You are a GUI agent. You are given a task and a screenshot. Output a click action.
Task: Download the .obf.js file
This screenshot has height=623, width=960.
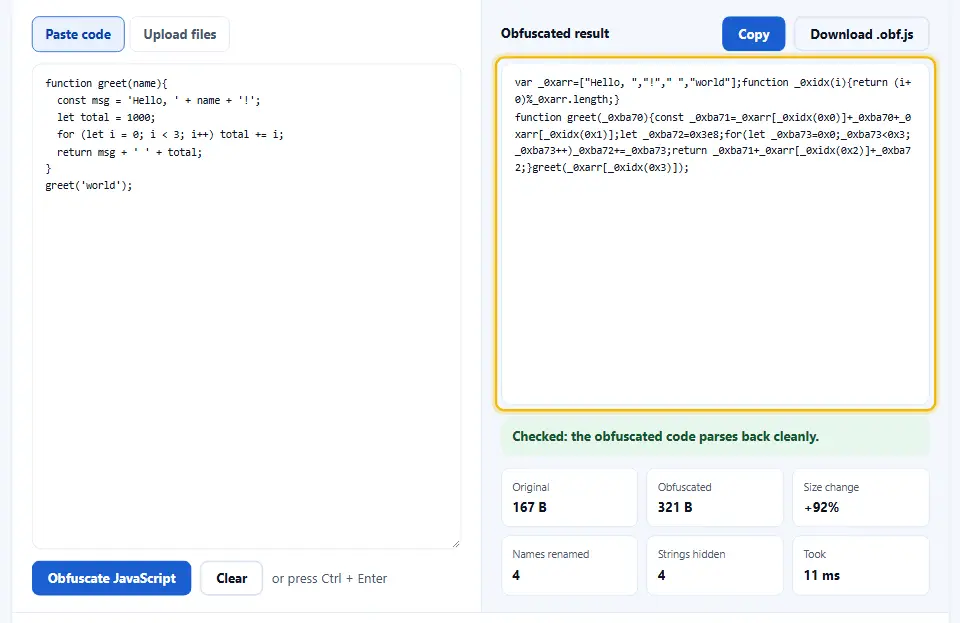coord(861,34)
